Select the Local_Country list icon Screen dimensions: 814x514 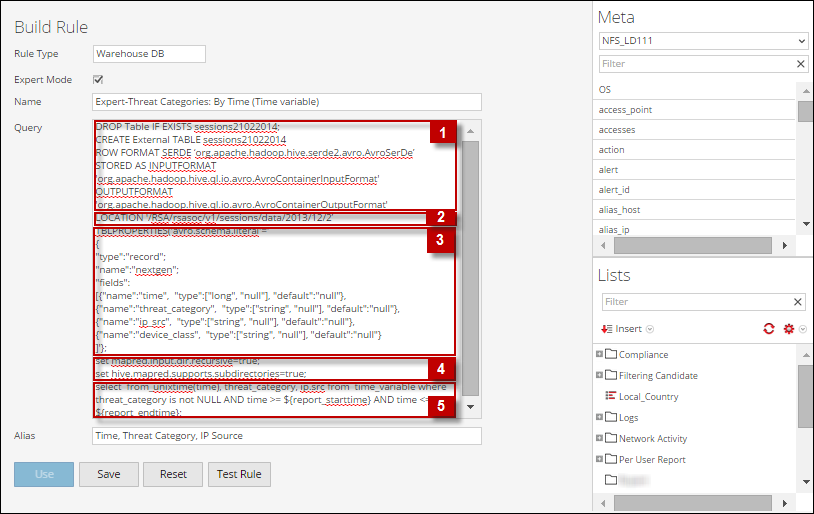tap(610, 396)
